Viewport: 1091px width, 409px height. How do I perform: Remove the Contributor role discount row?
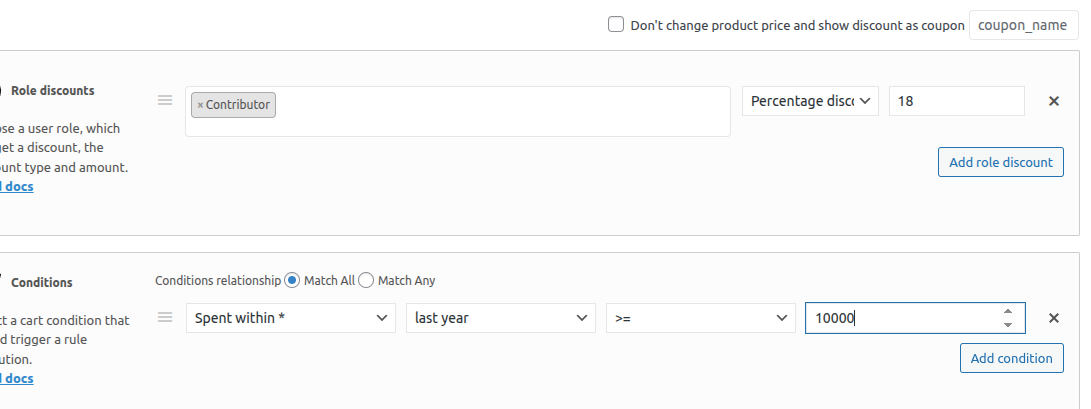(1053, 101)
